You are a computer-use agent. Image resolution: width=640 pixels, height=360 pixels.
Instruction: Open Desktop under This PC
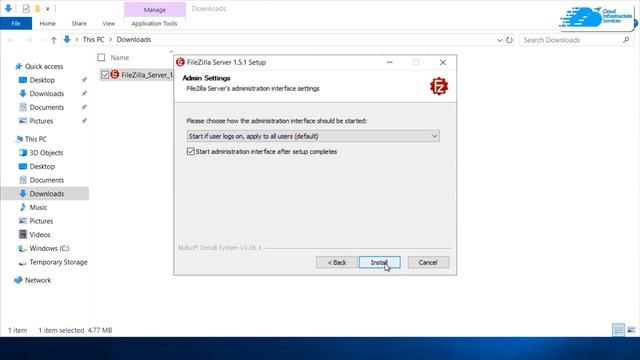(42, 166)
